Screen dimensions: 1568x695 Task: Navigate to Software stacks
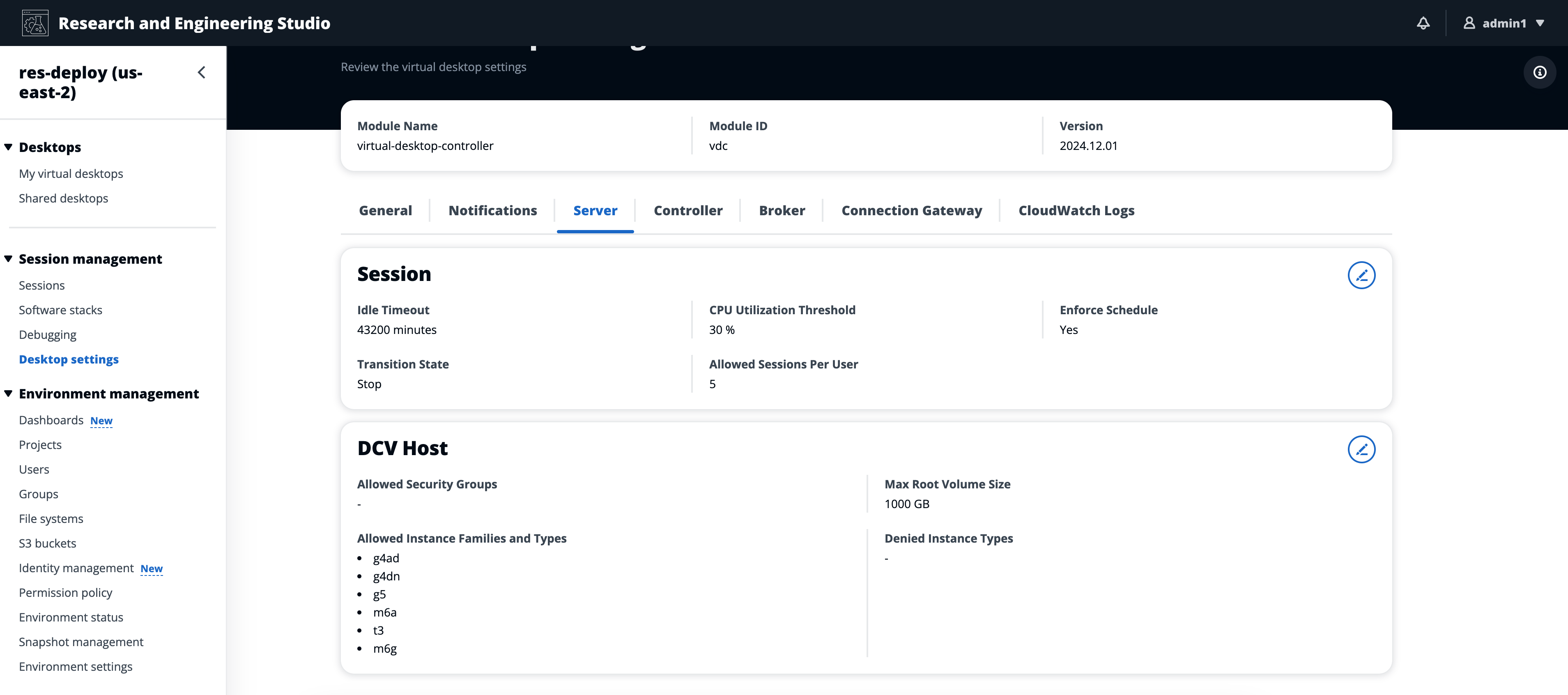click(60, 310)
